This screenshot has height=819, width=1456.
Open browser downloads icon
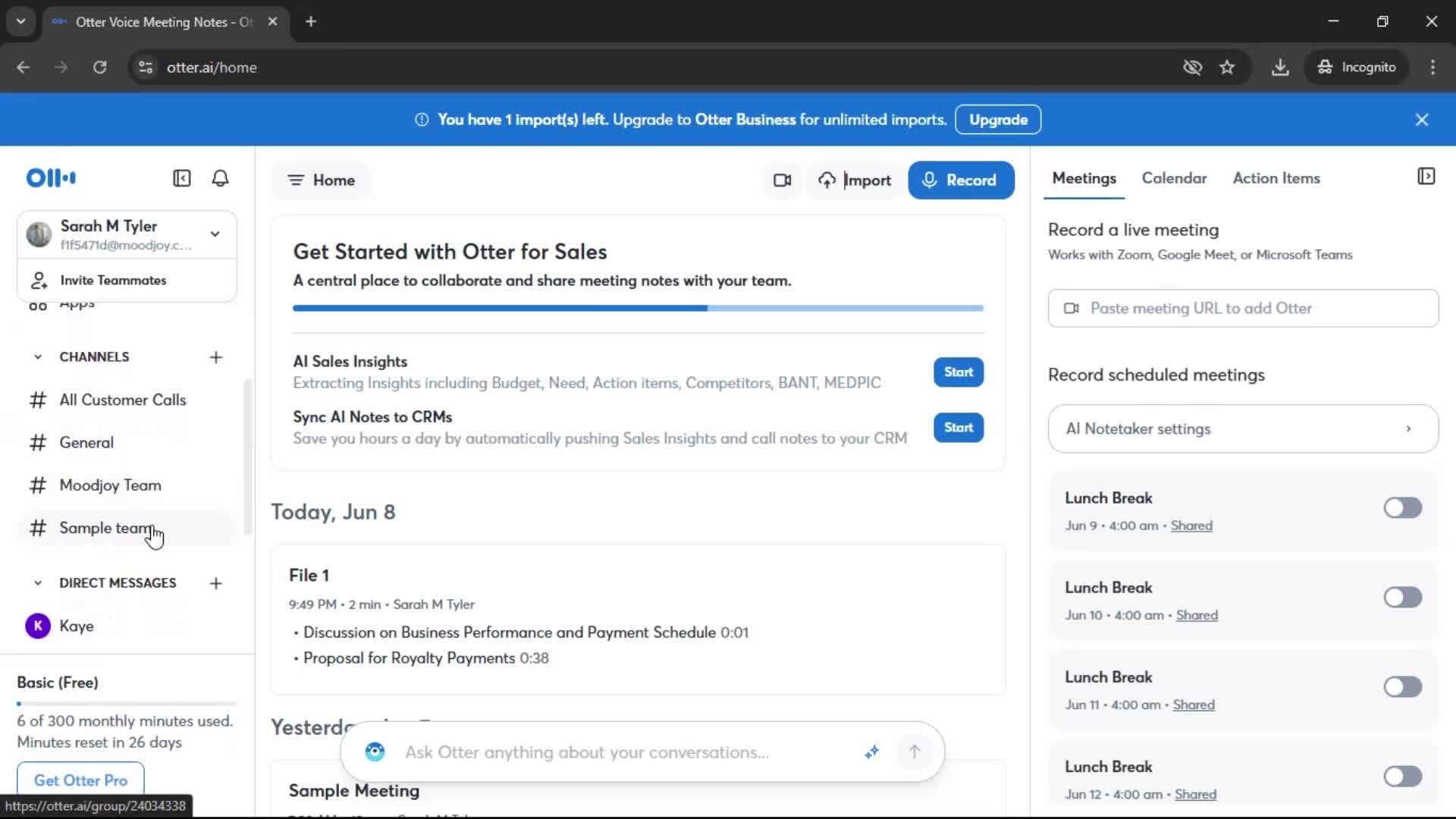1280,67
